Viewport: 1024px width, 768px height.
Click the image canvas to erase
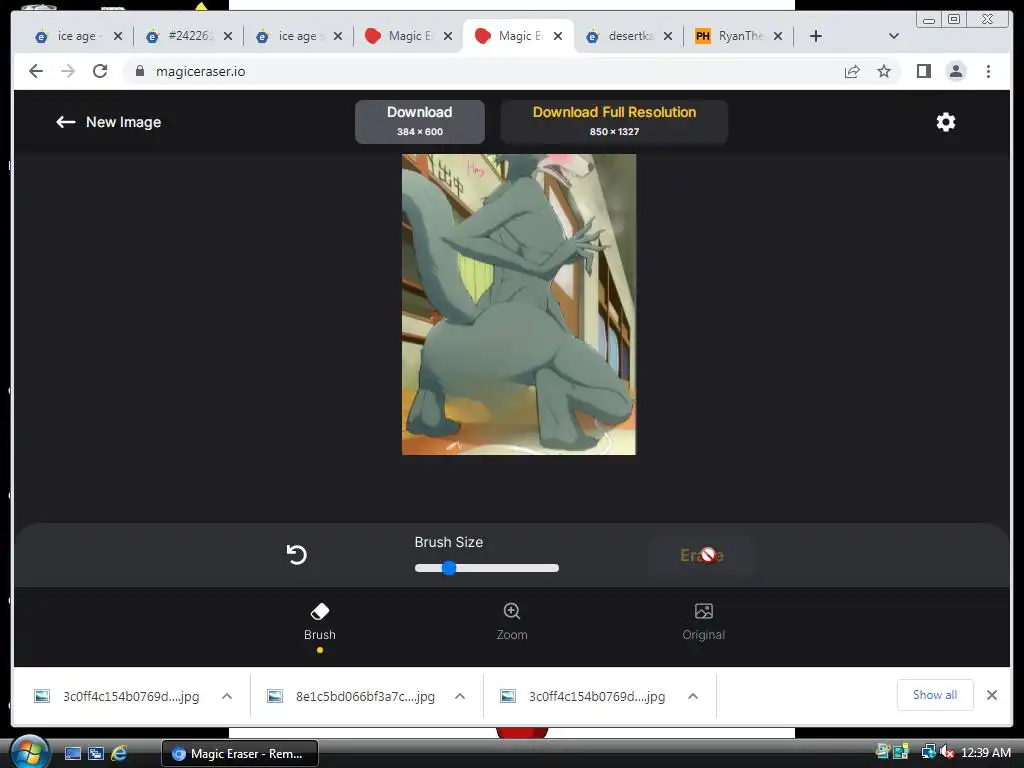[519, 304]
